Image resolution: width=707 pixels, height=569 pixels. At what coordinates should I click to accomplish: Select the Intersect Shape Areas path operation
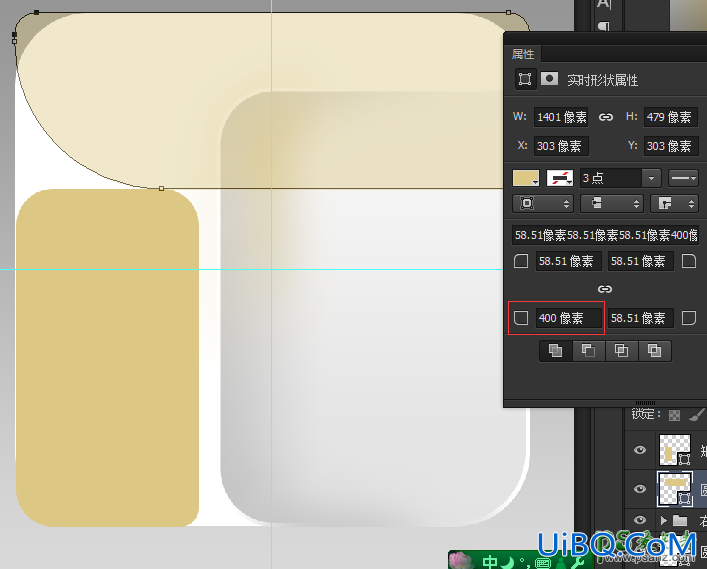point(621,351)
